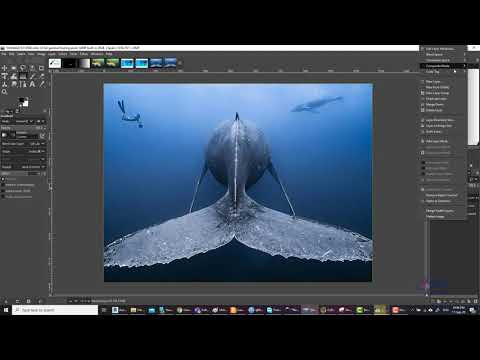Image resolution: width=480 pixels, height=360 pixels.
Task: Select the Crop tool
Action: tap(41, 68)
